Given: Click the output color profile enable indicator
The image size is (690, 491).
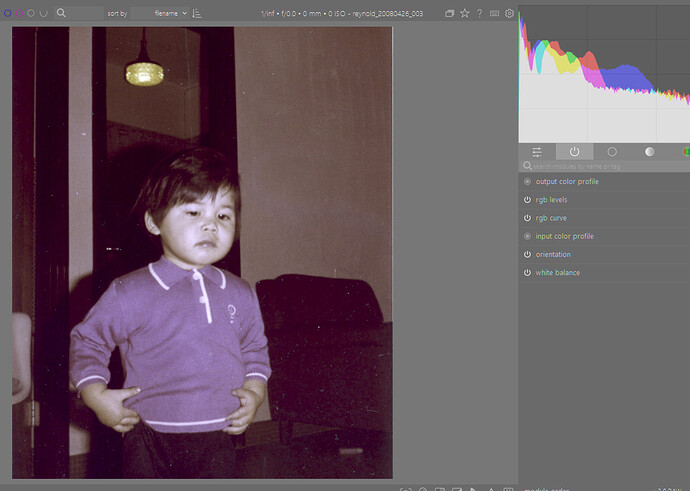Looking at the screenshot, I should (527, 181).
